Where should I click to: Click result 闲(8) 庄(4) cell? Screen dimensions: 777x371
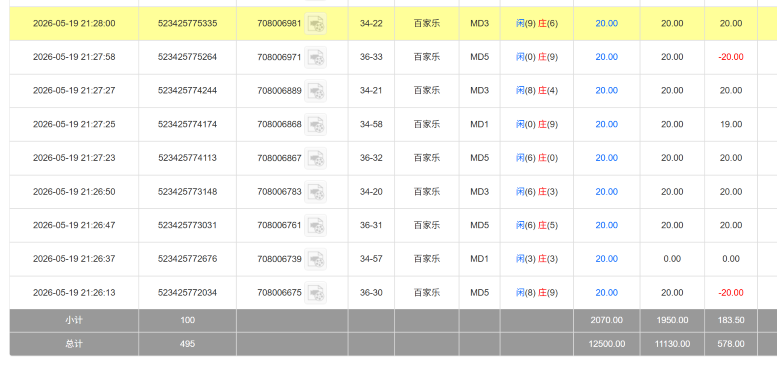point(537,91)
